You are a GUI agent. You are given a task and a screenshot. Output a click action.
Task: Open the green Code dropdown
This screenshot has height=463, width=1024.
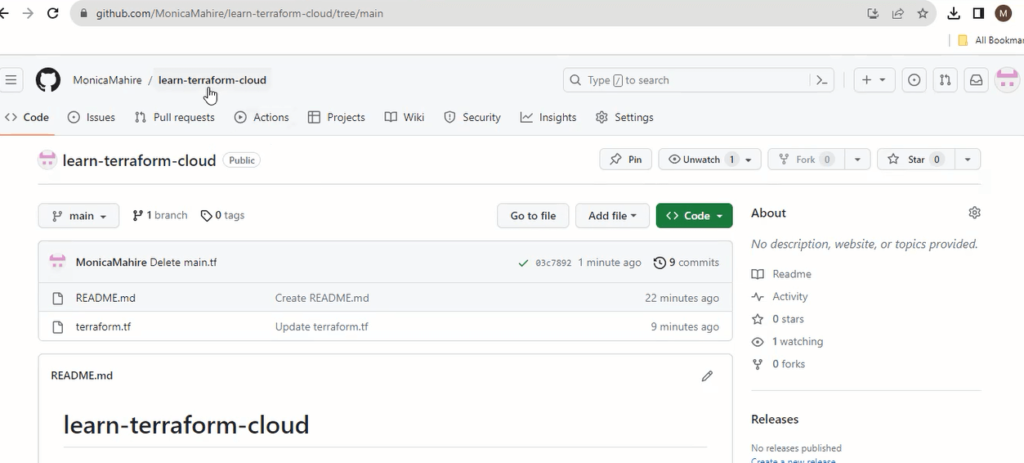coord(694,216)
